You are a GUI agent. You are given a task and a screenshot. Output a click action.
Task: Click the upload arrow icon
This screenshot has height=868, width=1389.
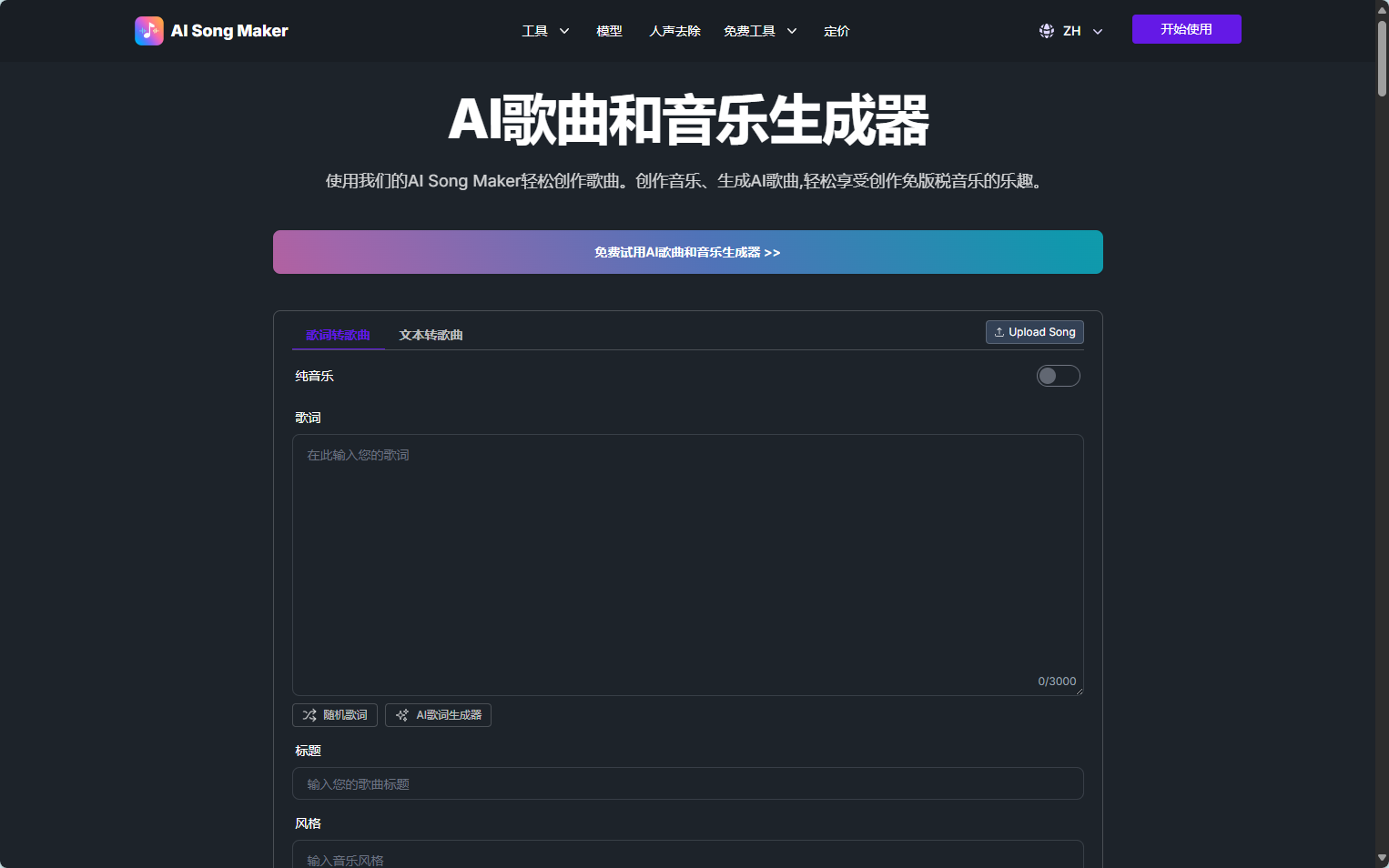click(x=999, y=332)
